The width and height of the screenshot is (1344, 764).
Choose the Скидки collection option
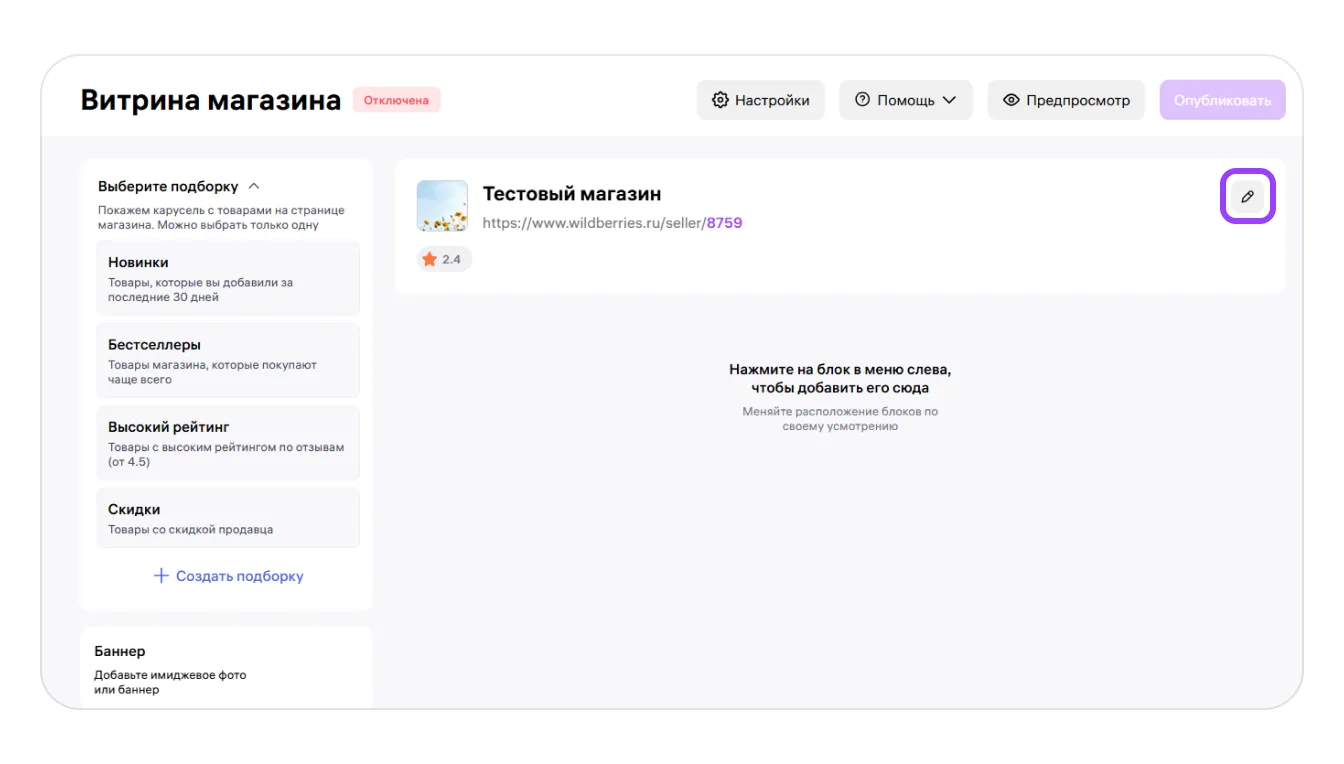(x=228, y=517)
